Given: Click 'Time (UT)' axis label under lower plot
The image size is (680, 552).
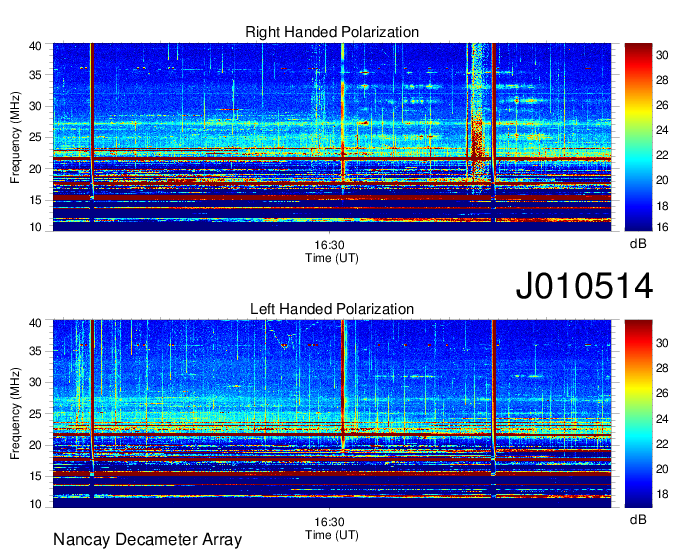Looking at the screenshot, I should 332,535.
